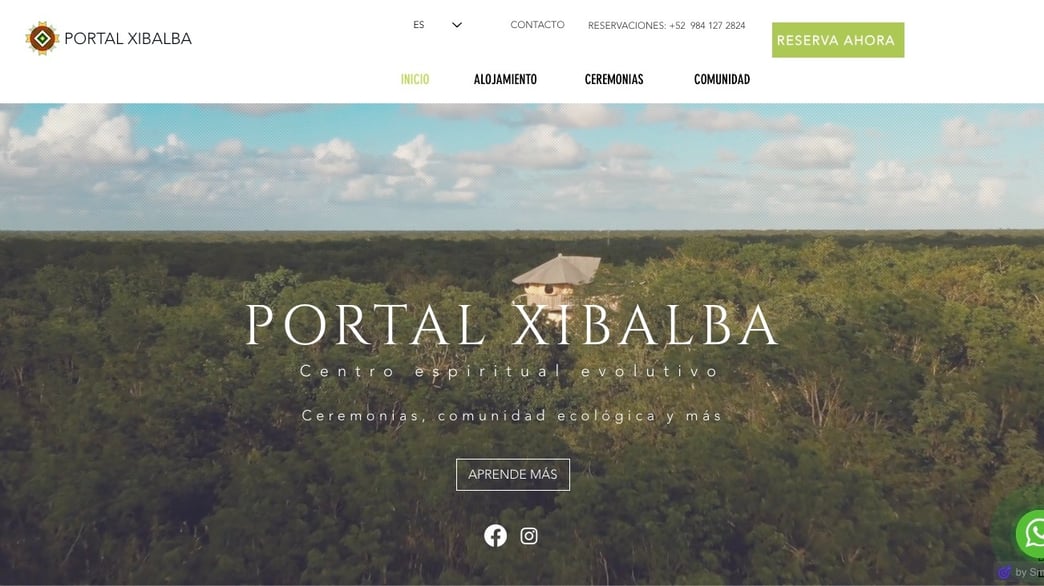The width and height of the screenshot is (1044, 586).
Task: Open the Alojamiento menu item
Action: point(505,79)
